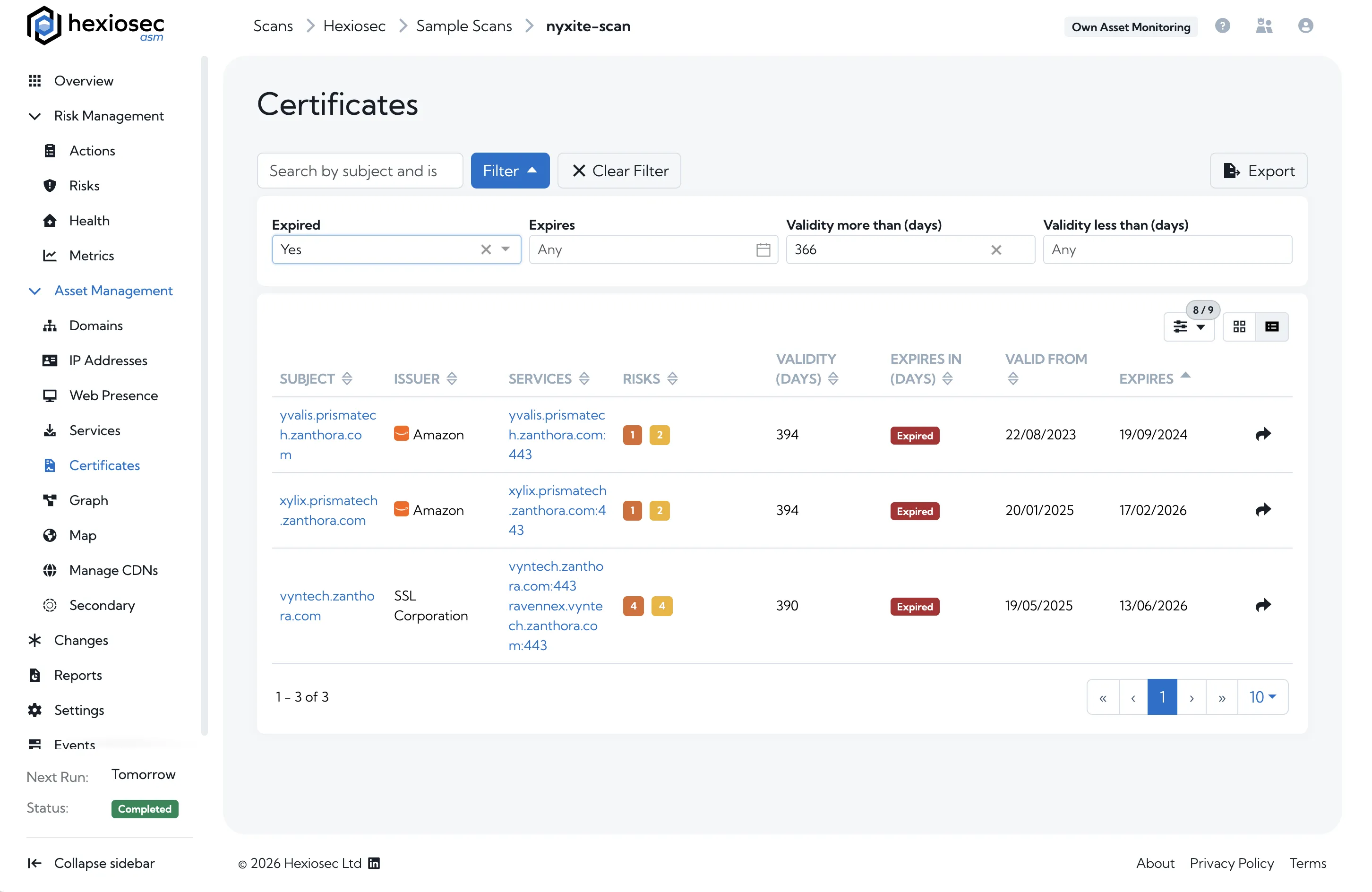
Task: Click the help question mark icon
Action: coord(1222,26)
